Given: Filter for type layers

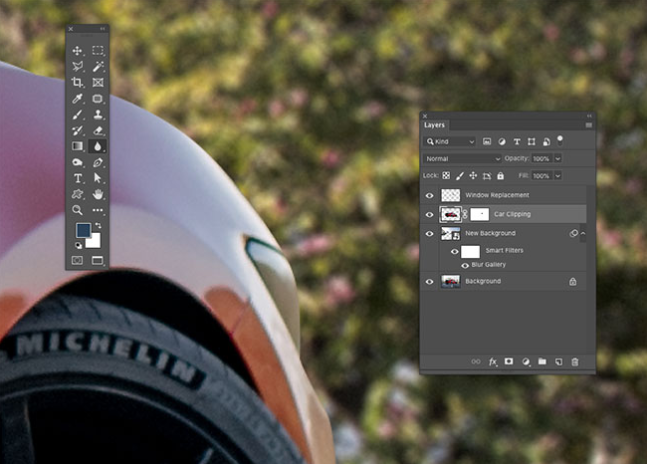Looking at the screenshot, I should coord(517,141).
